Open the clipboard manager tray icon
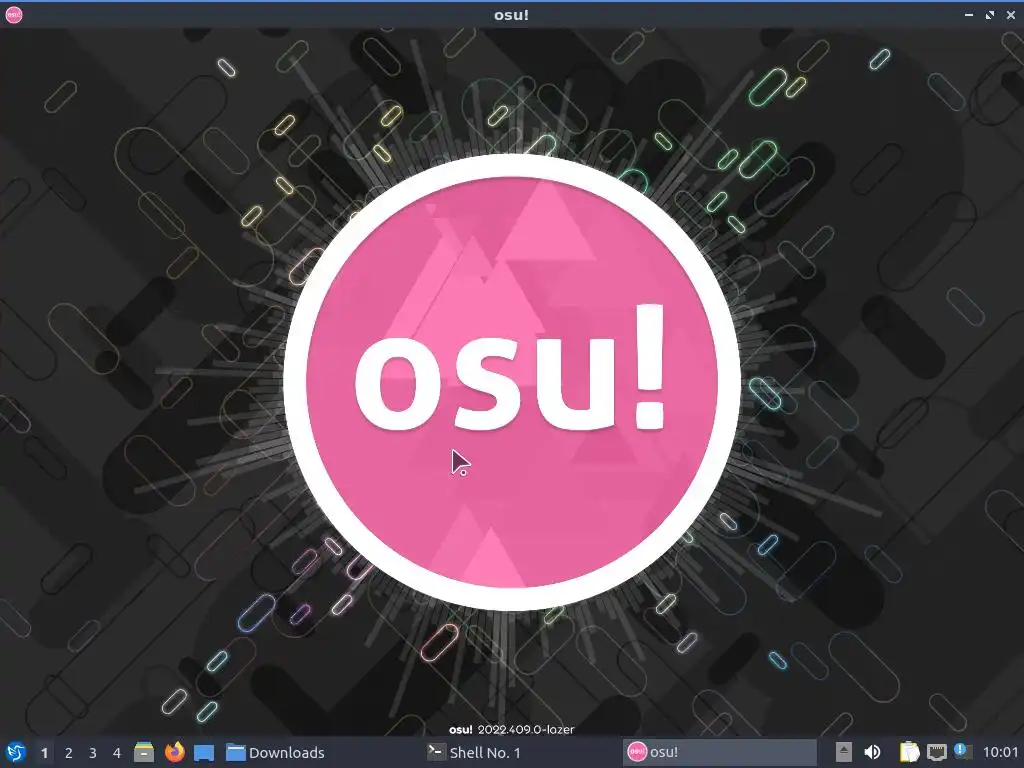This screenshot has height=768, width=1024. click(x=909, y=752)
